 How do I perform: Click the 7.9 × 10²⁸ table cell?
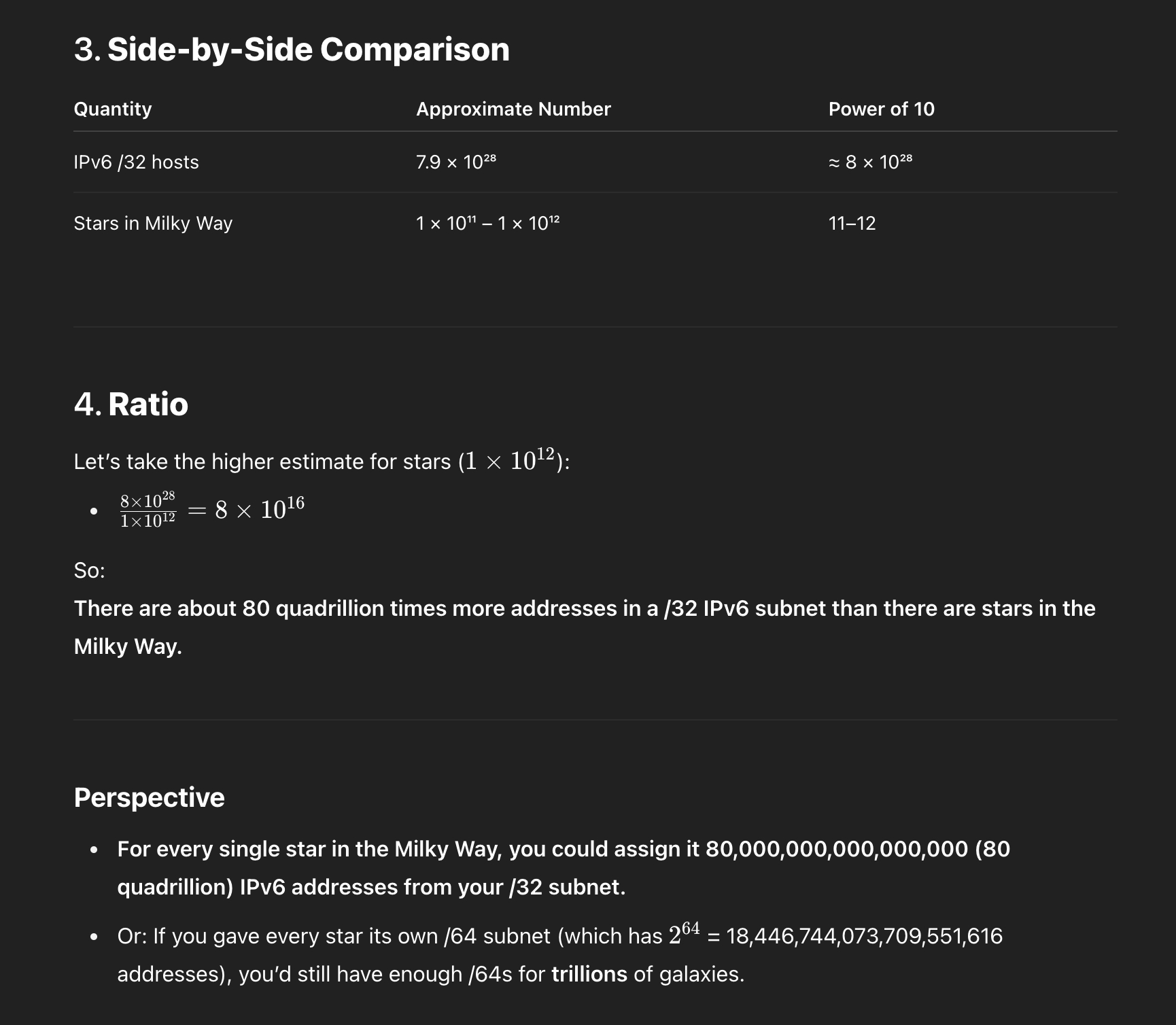456,162
